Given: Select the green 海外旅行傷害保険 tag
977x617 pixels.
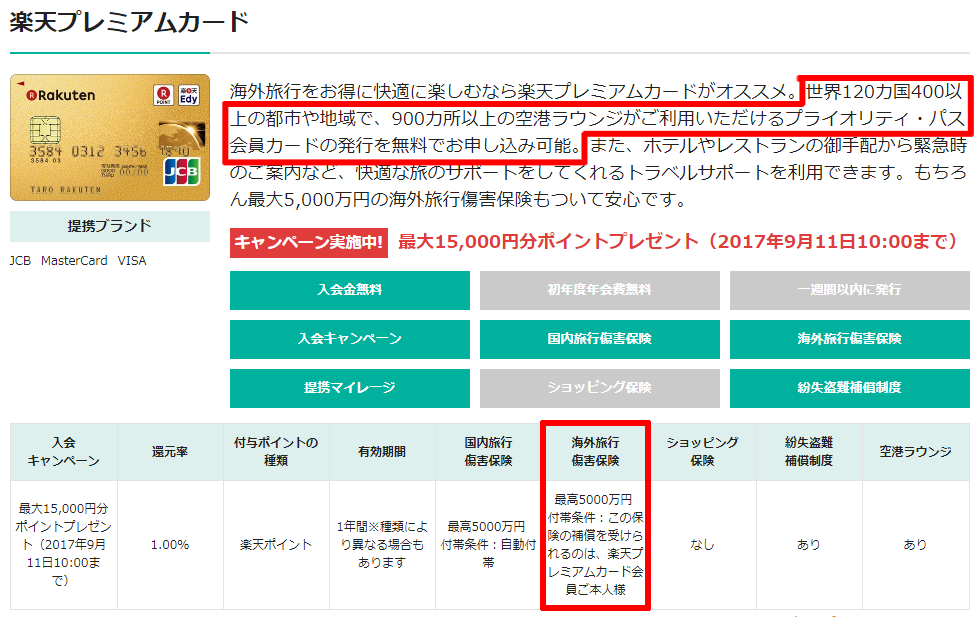Looking at the screenshot, I should click(x=849, y=339).
